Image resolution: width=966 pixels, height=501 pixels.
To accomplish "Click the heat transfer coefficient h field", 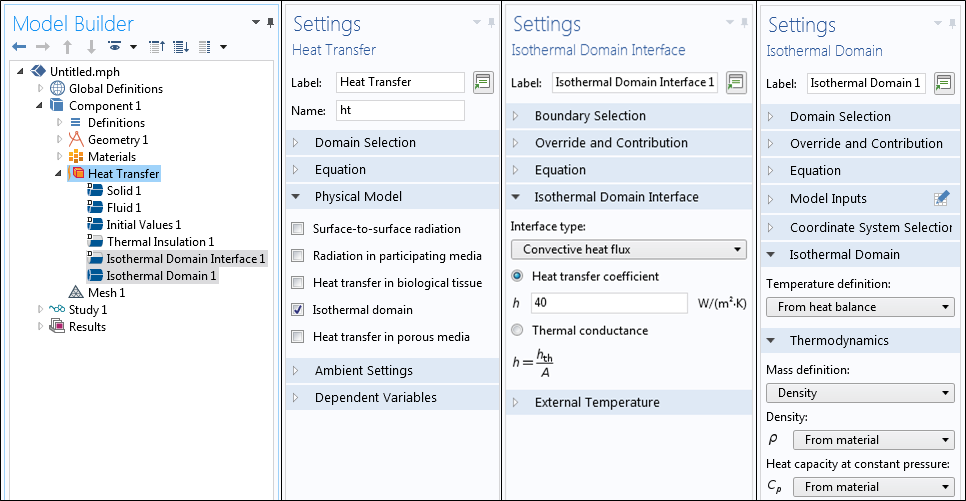I will click(608, 303).
